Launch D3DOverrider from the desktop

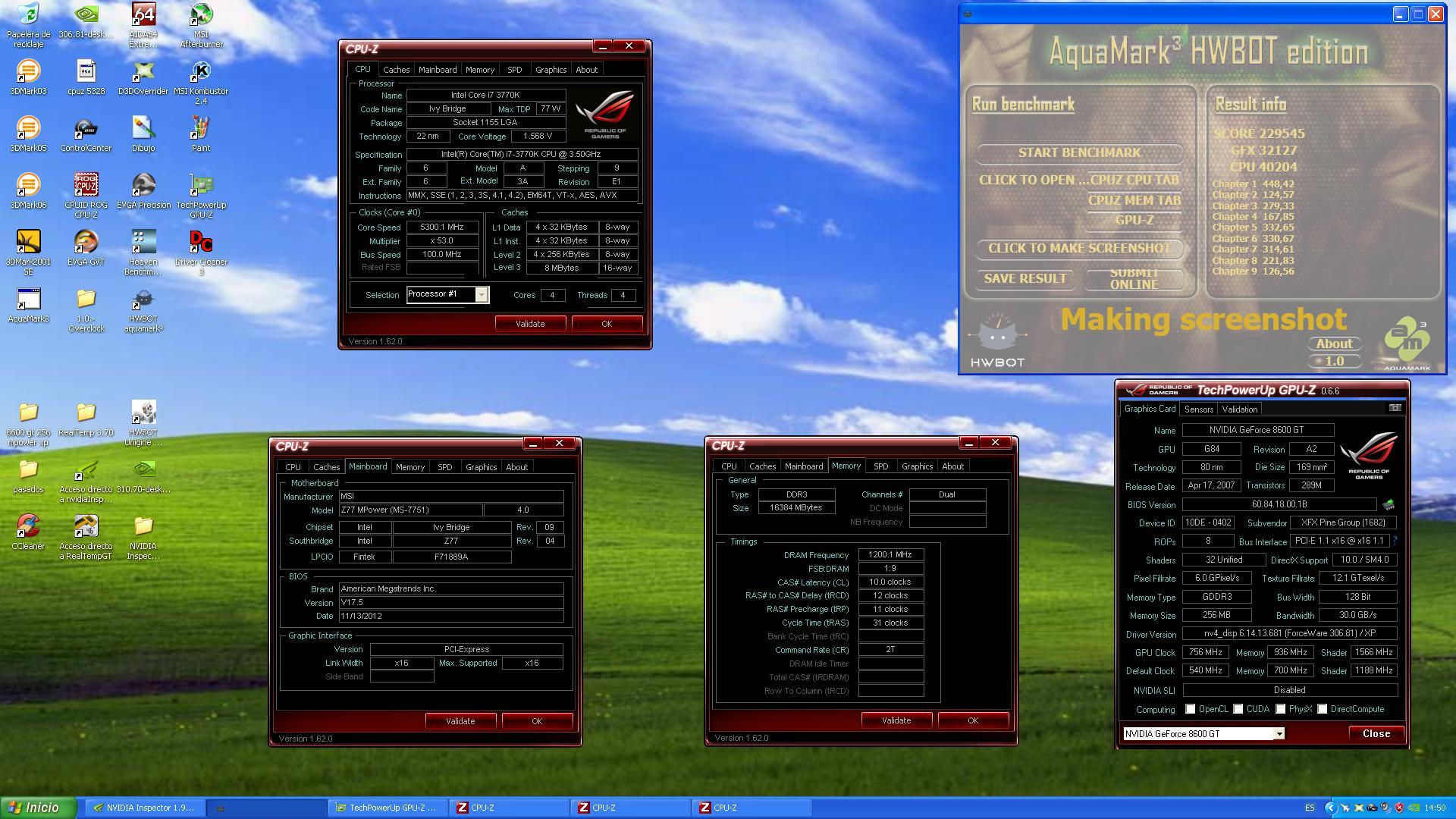143,77
